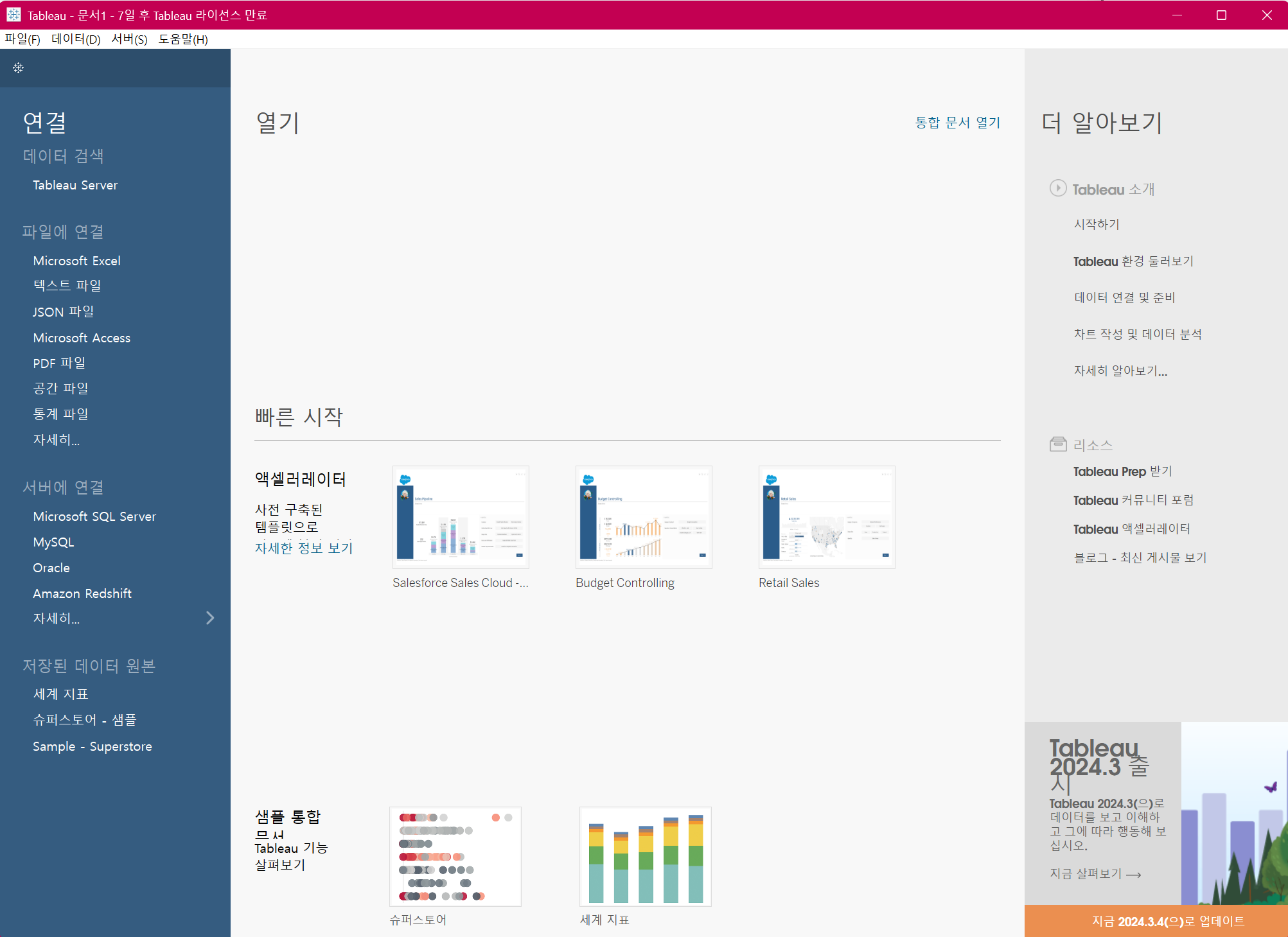Screen dimensions: 1288x937
Task: Open the Salesforce Sales Cloud accelerator thumbnail
Action: pos(461,517)
